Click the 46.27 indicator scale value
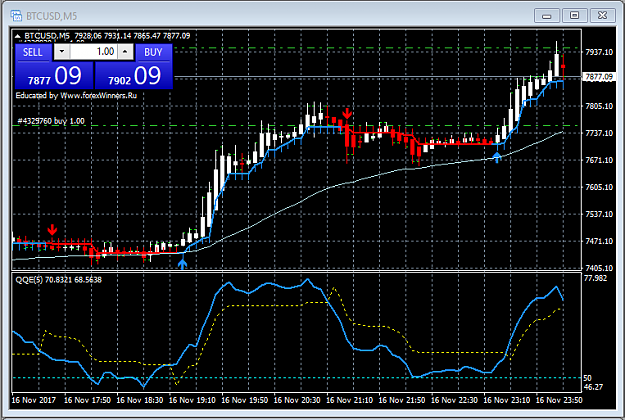The width and height of the screenshot is (625, 420). coord(593,387)
